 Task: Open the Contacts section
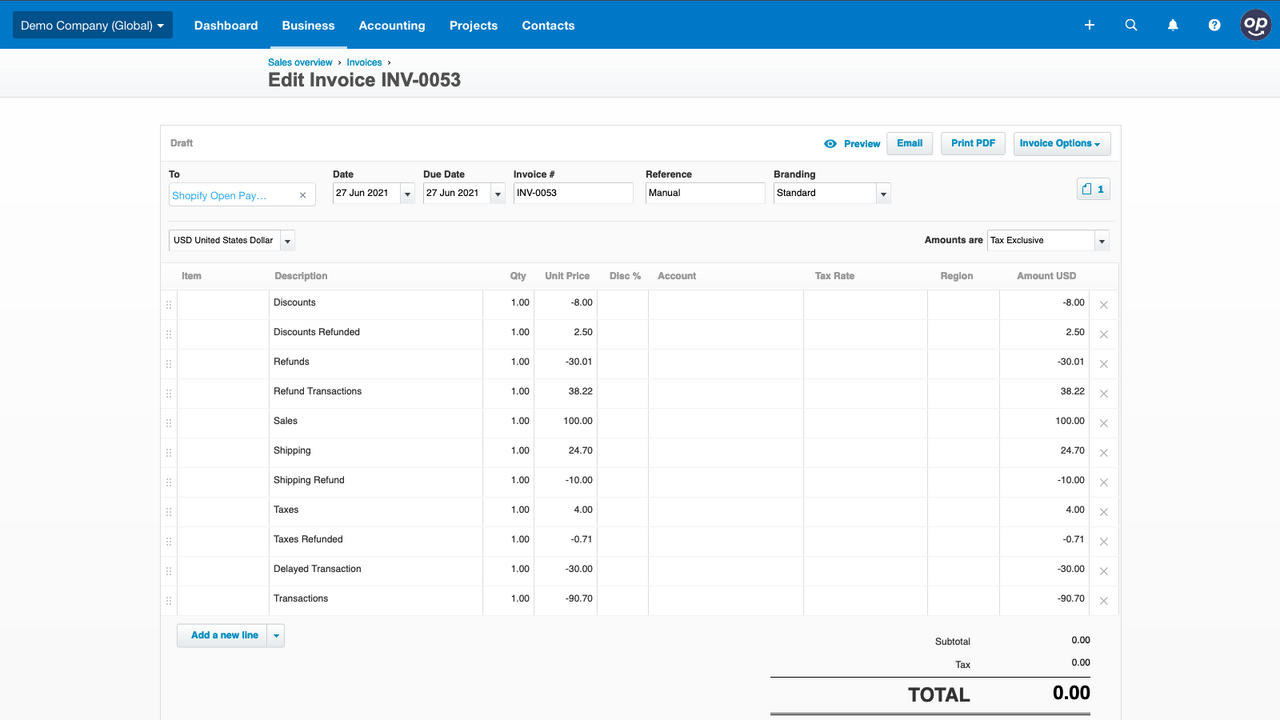tap(548, 25)
